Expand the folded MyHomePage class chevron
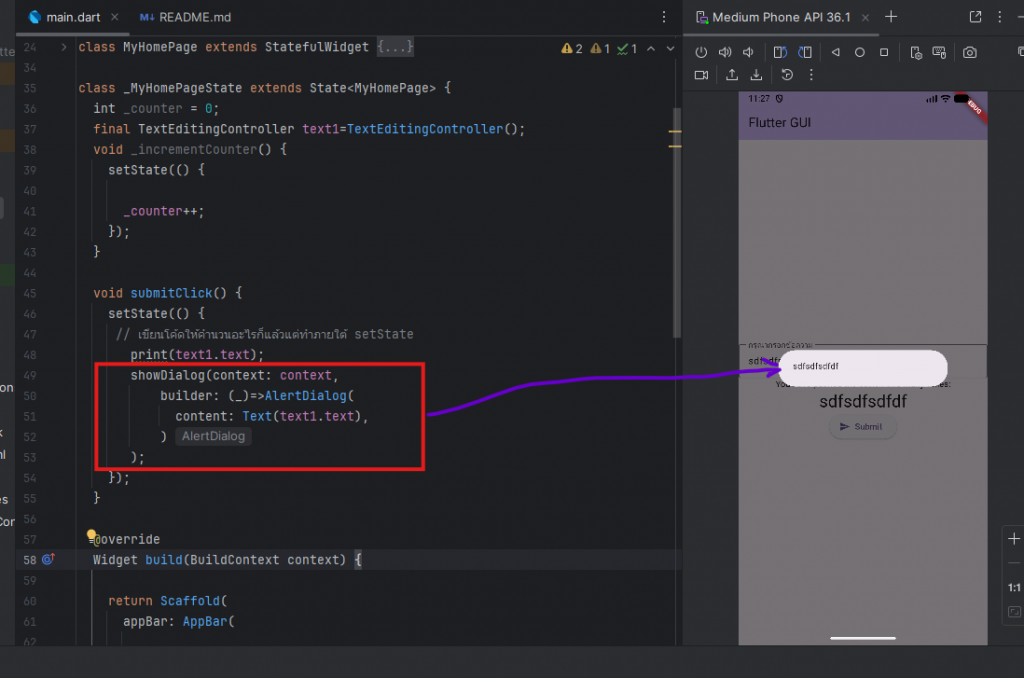This screenshot has width=1024, height=678. pyautogui.click(x=65, y=47)
